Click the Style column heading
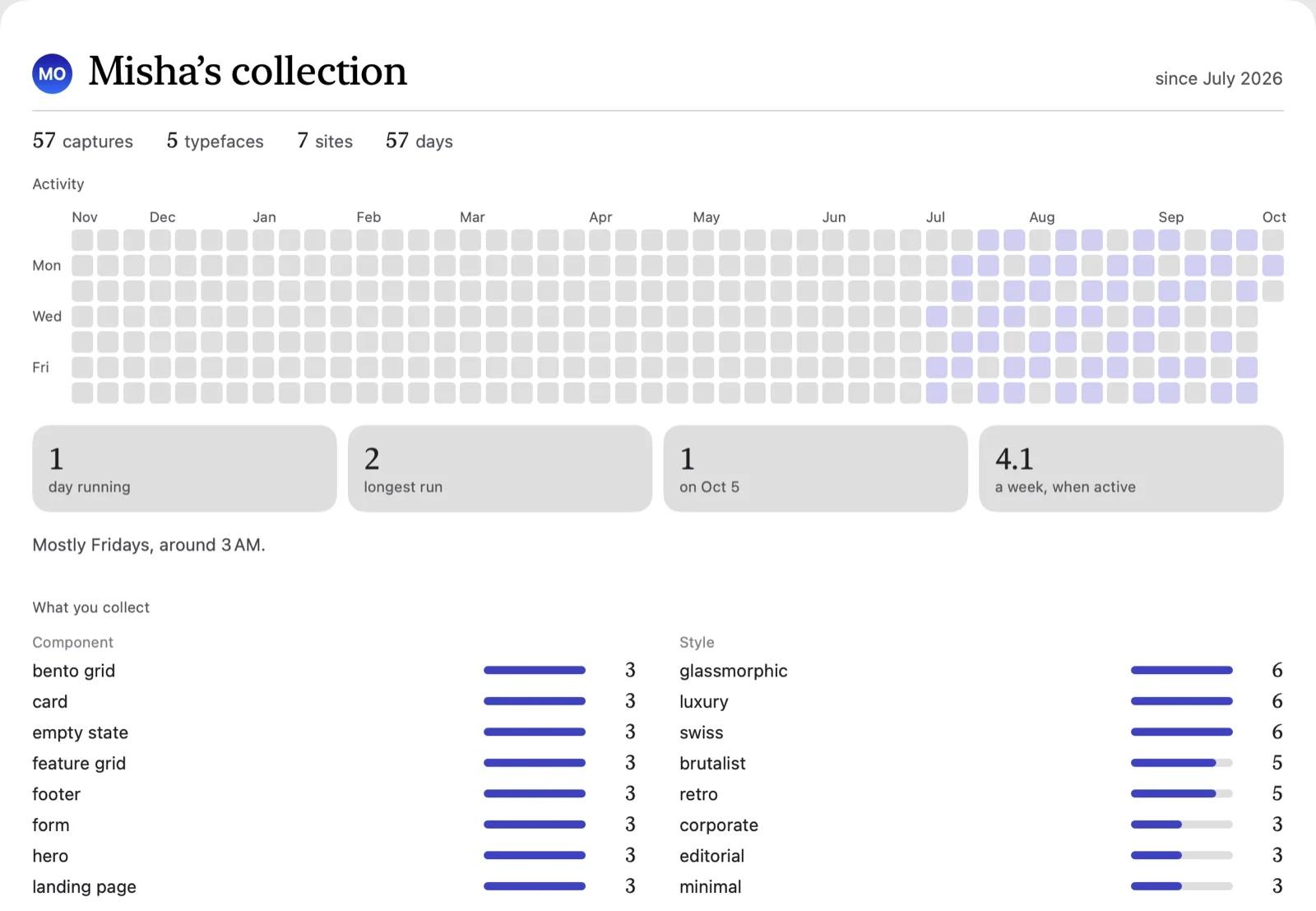 click(697, 642)
